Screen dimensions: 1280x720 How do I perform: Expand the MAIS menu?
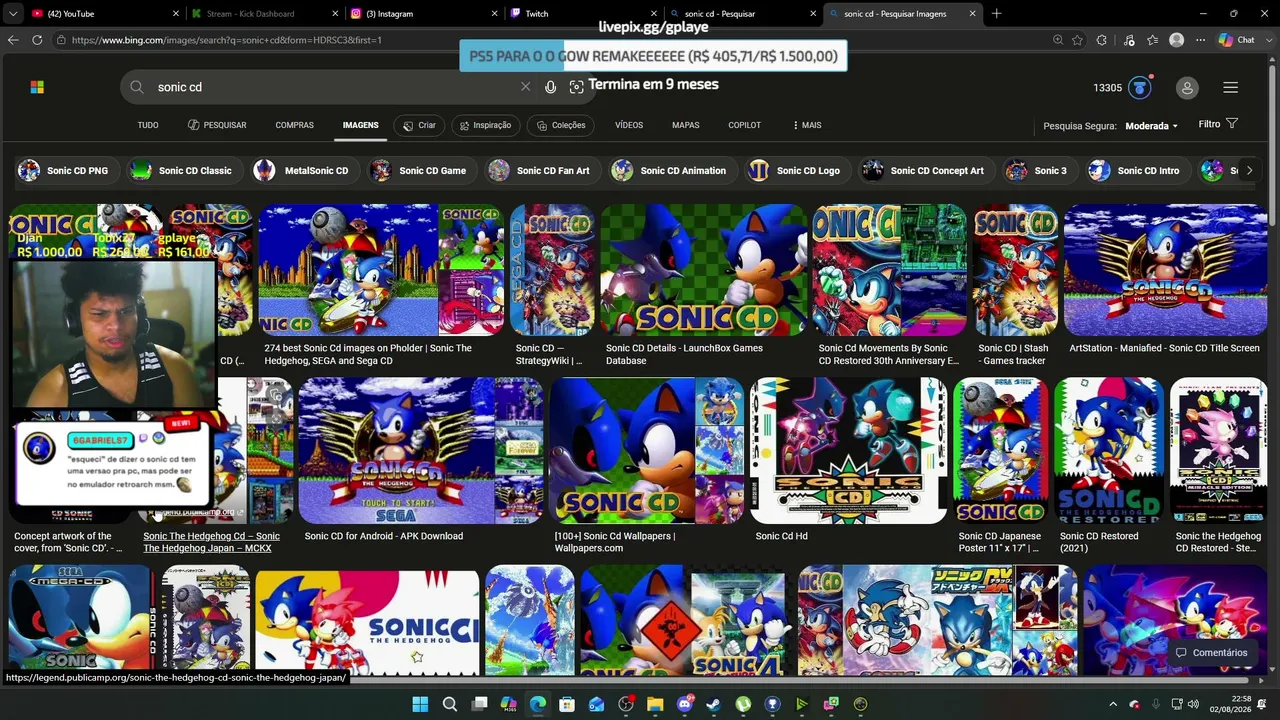[x=807, y=125]
